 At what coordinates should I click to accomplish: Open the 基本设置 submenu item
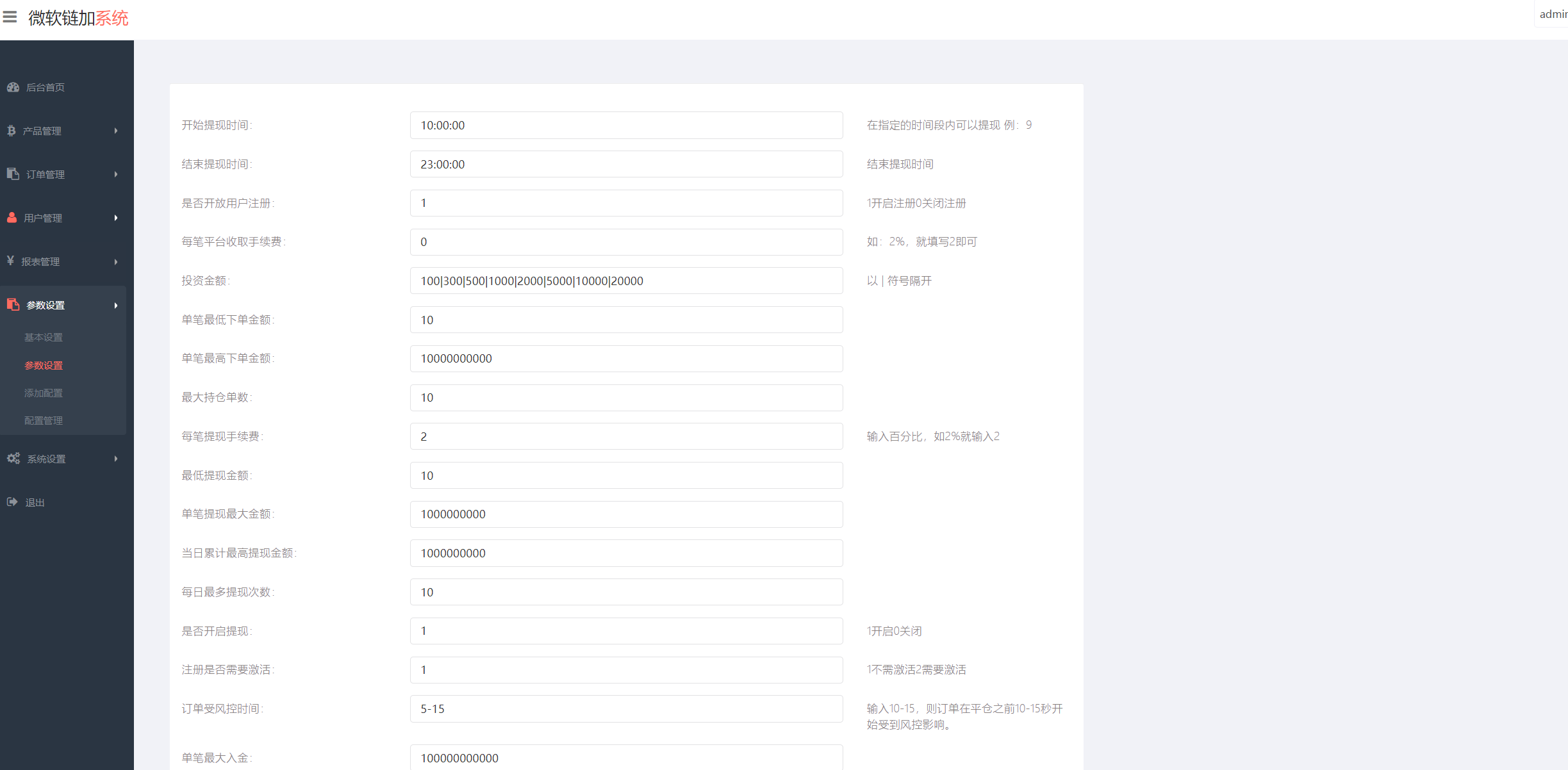pos(44,338)
